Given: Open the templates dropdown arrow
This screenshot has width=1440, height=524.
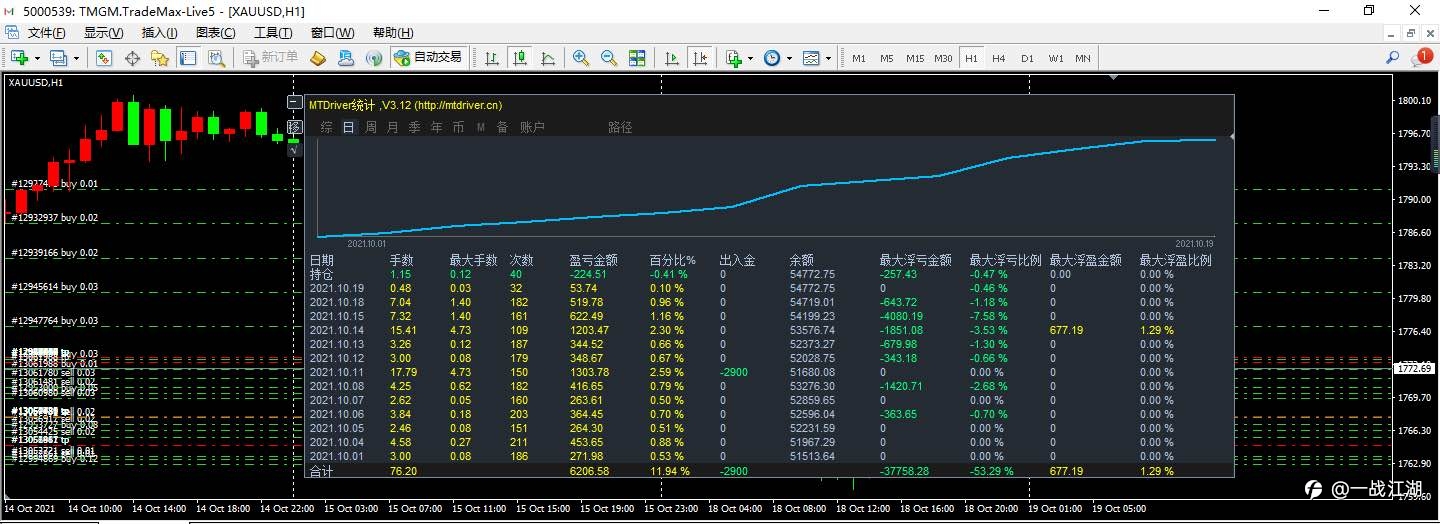Looking at the screenshot, I should pos(828,58).
